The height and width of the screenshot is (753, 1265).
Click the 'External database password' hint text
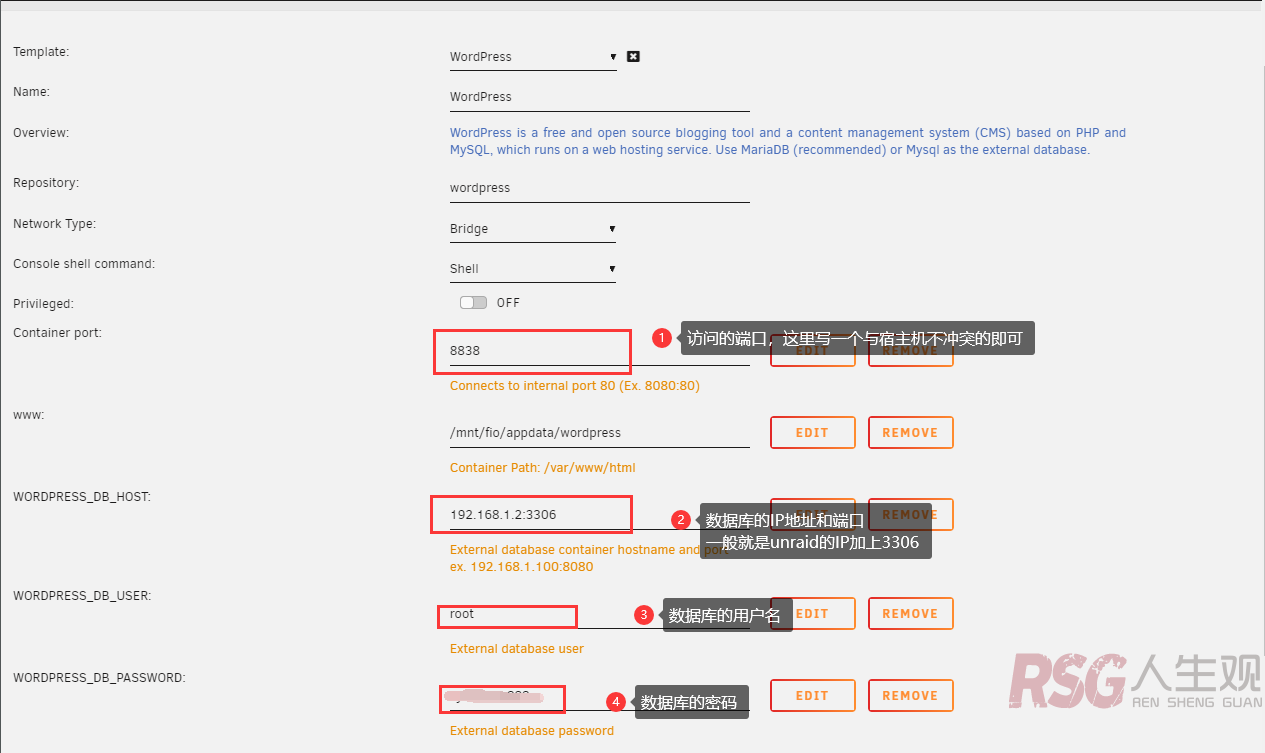click(532, 731)
